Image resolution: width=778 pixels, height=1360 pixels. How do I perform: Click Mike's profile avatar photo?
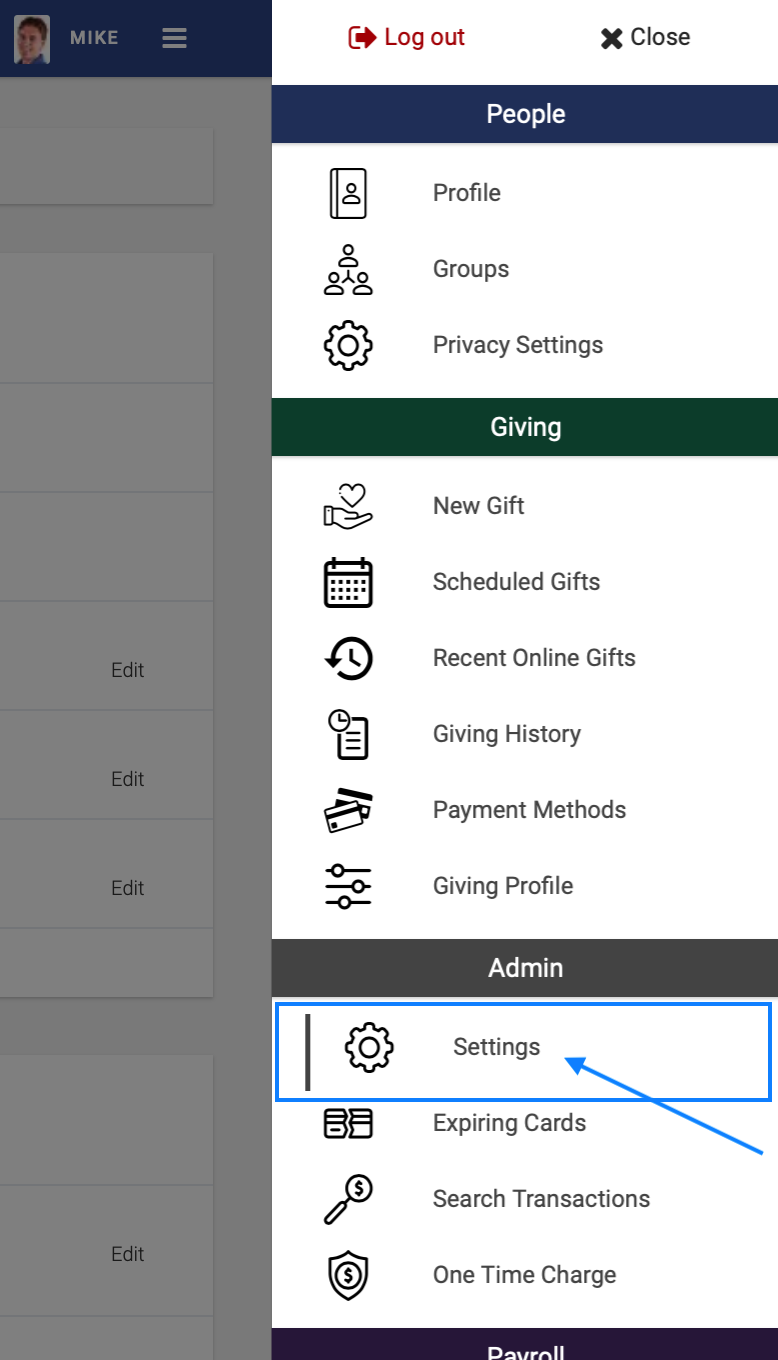click(x=32, y=39)
